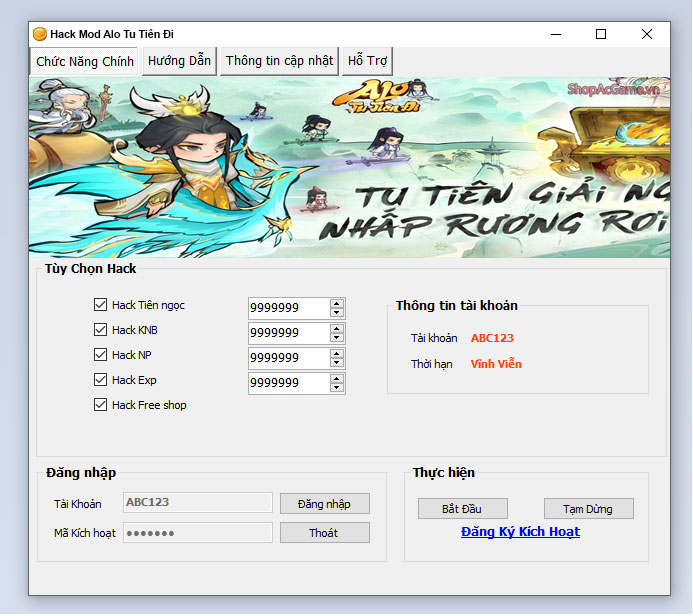The width and height of the screenshot is (693, 616).
Task: Open the Hỗ Trợ tab
Action: point(367,61)
